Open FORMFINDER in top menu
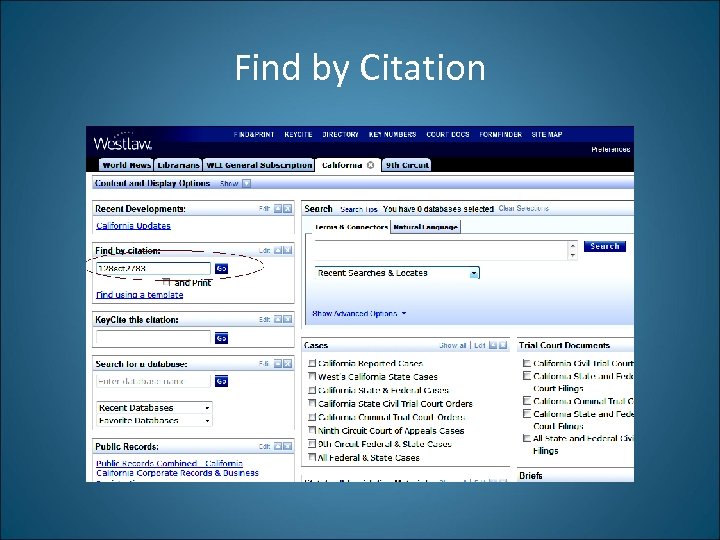 (501, 135)
